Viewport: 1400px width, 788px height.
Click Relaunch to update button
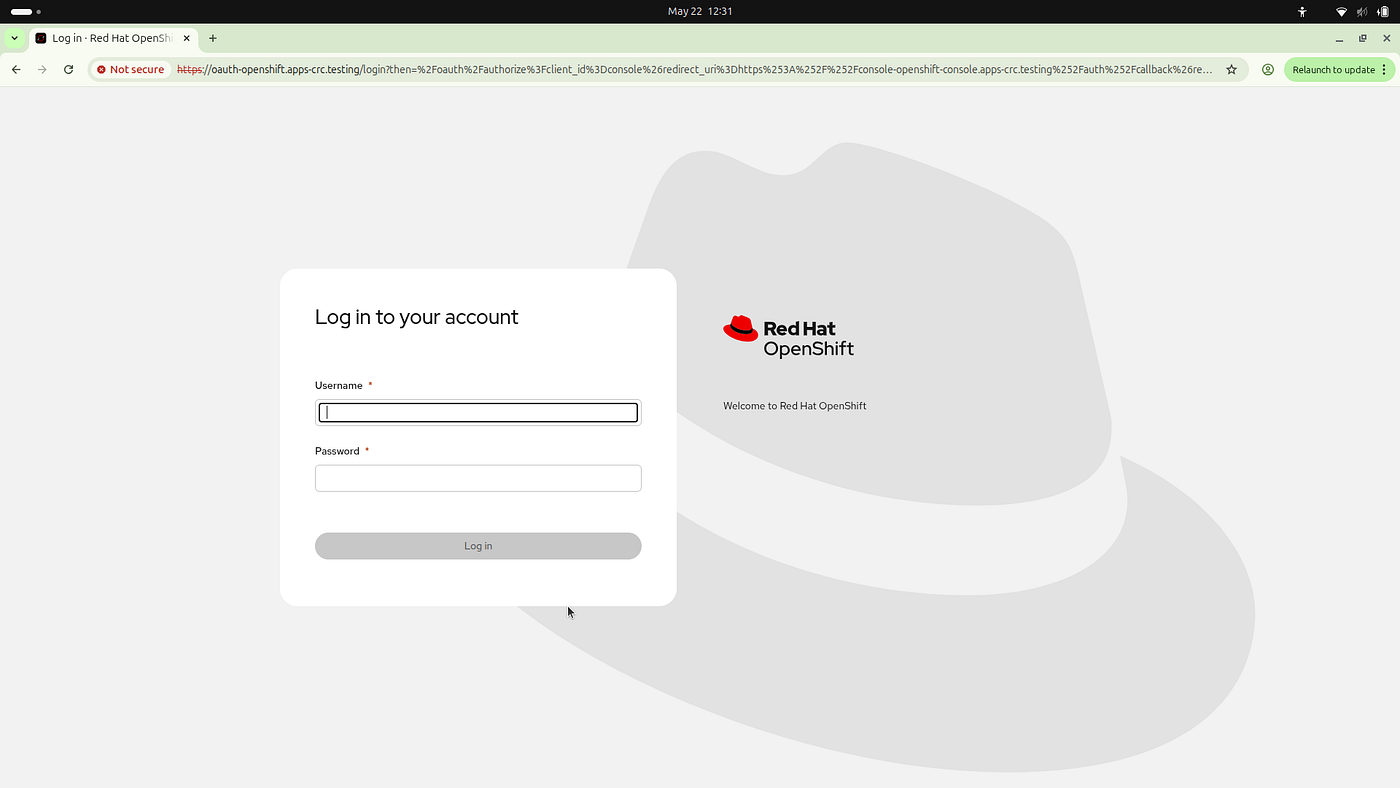click(x=1339, y=70)
